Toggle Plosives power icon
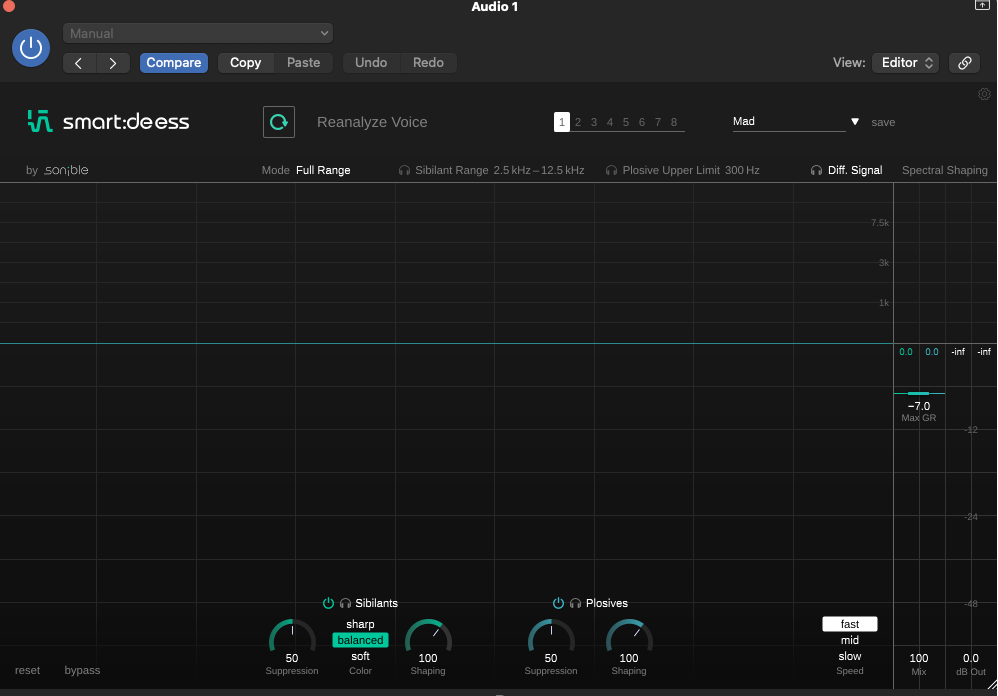The image size is (998, 696). (558, 603)
